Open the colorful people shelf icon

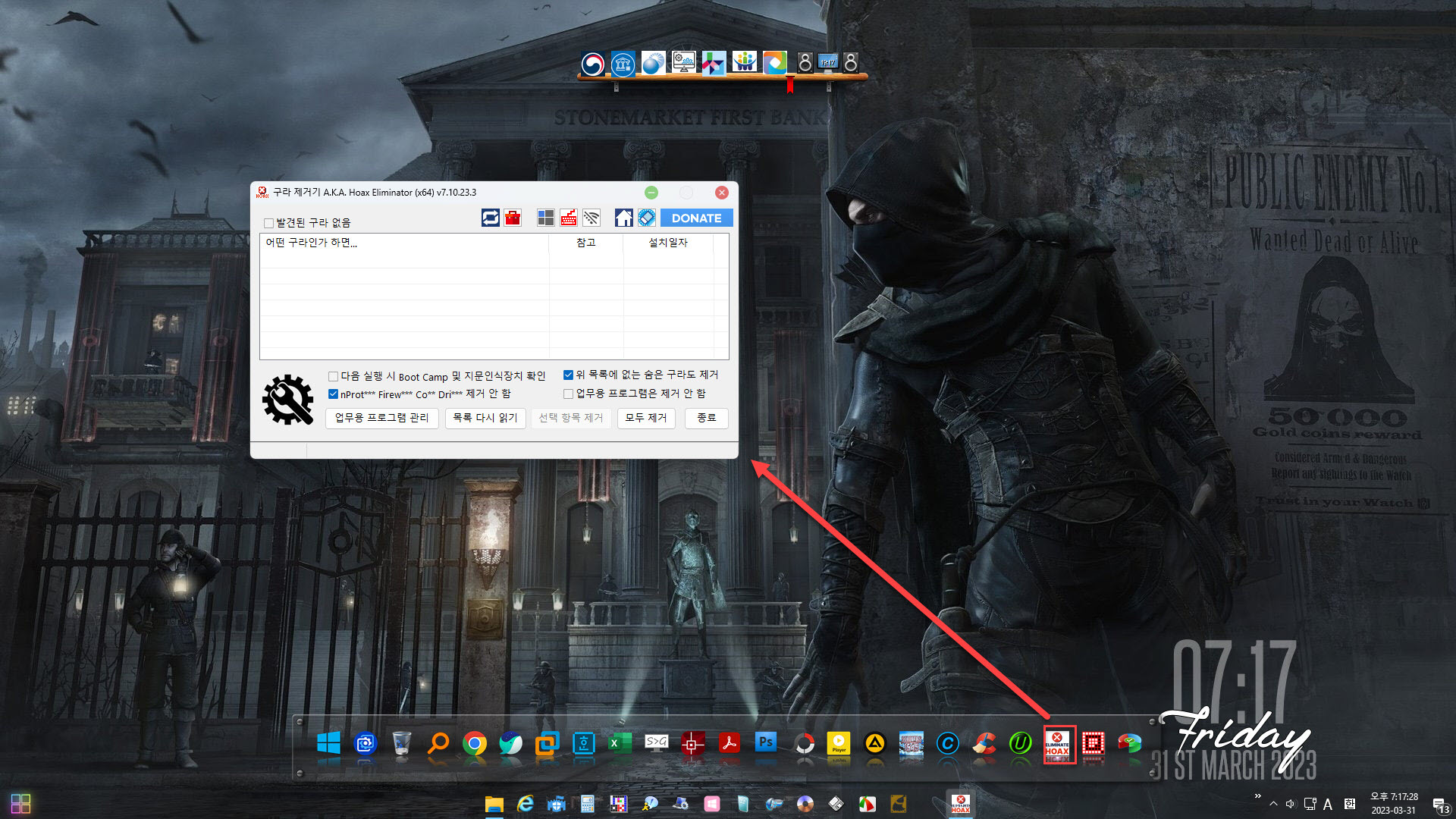pos(744,62)
